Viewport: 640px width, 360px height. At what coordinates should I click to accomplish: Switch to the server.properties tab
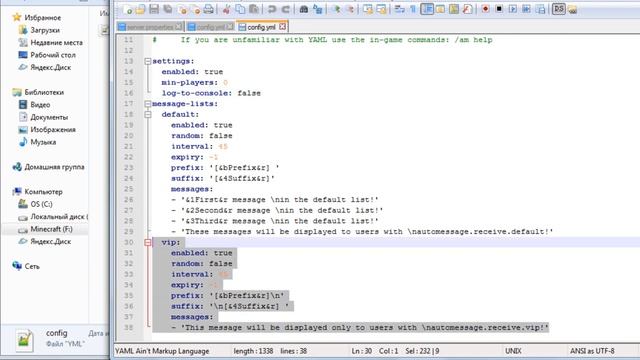(x=149, y=27)
